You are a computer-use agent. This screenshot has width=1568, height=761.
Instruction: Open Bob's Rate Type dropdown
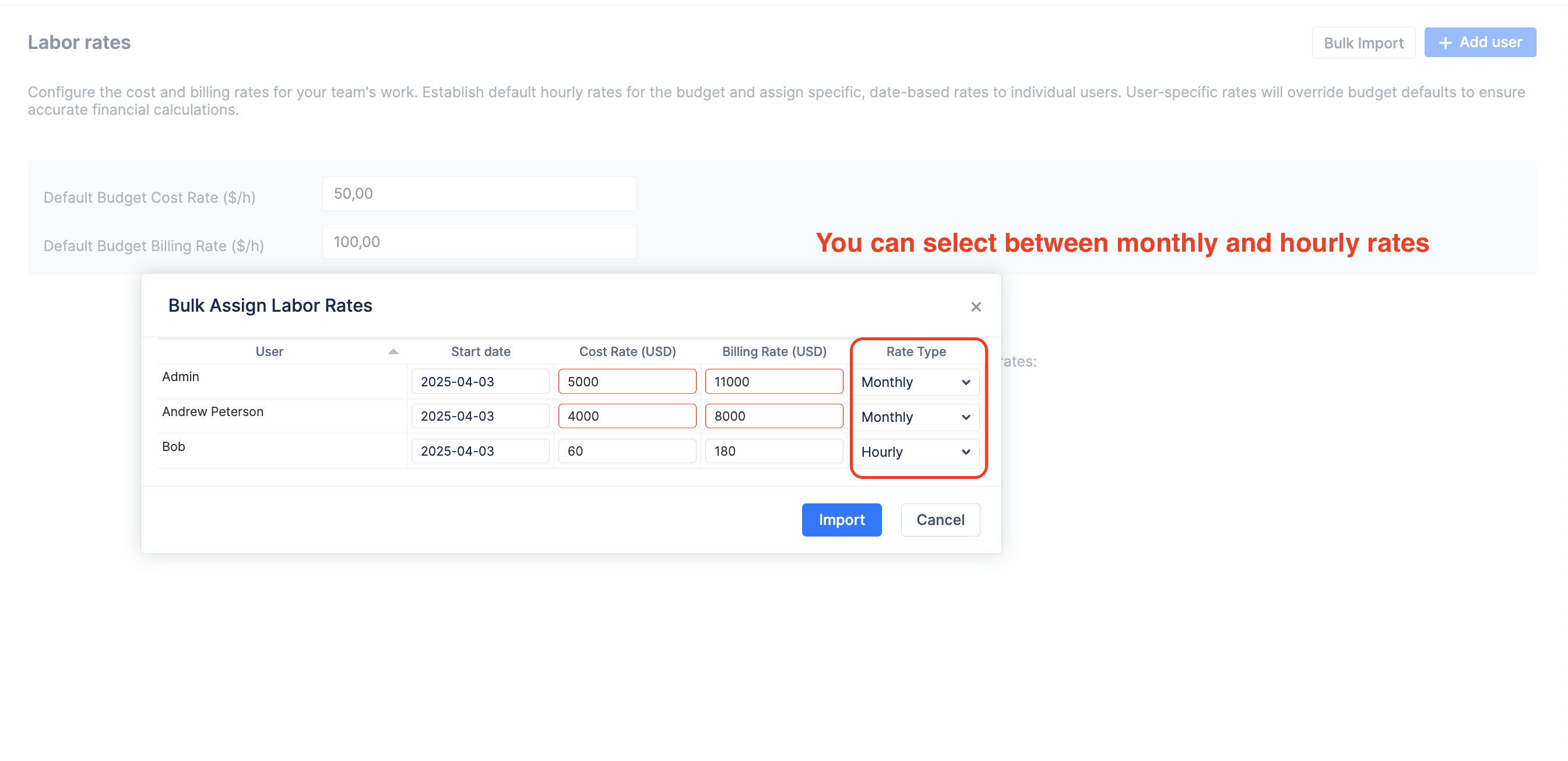[x=916, y=452]
